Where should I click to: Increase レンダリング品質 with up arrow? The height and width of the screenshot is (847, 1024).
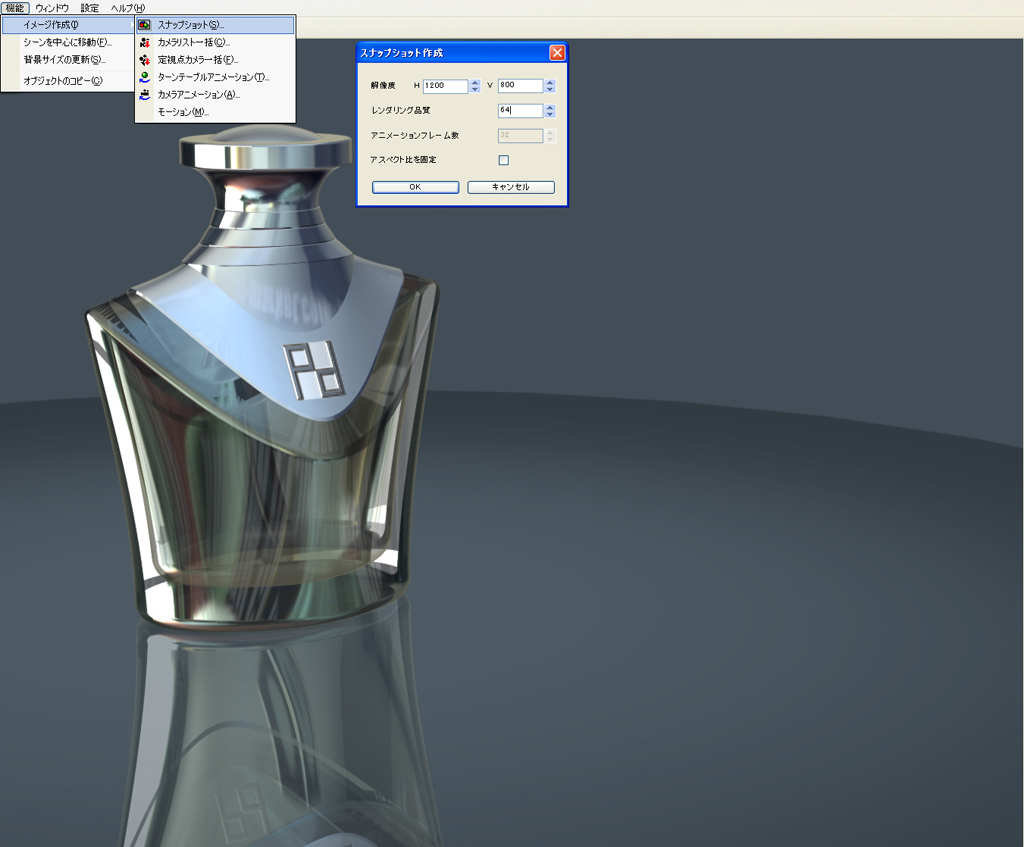pyautogui.click(x=550, y=108)
